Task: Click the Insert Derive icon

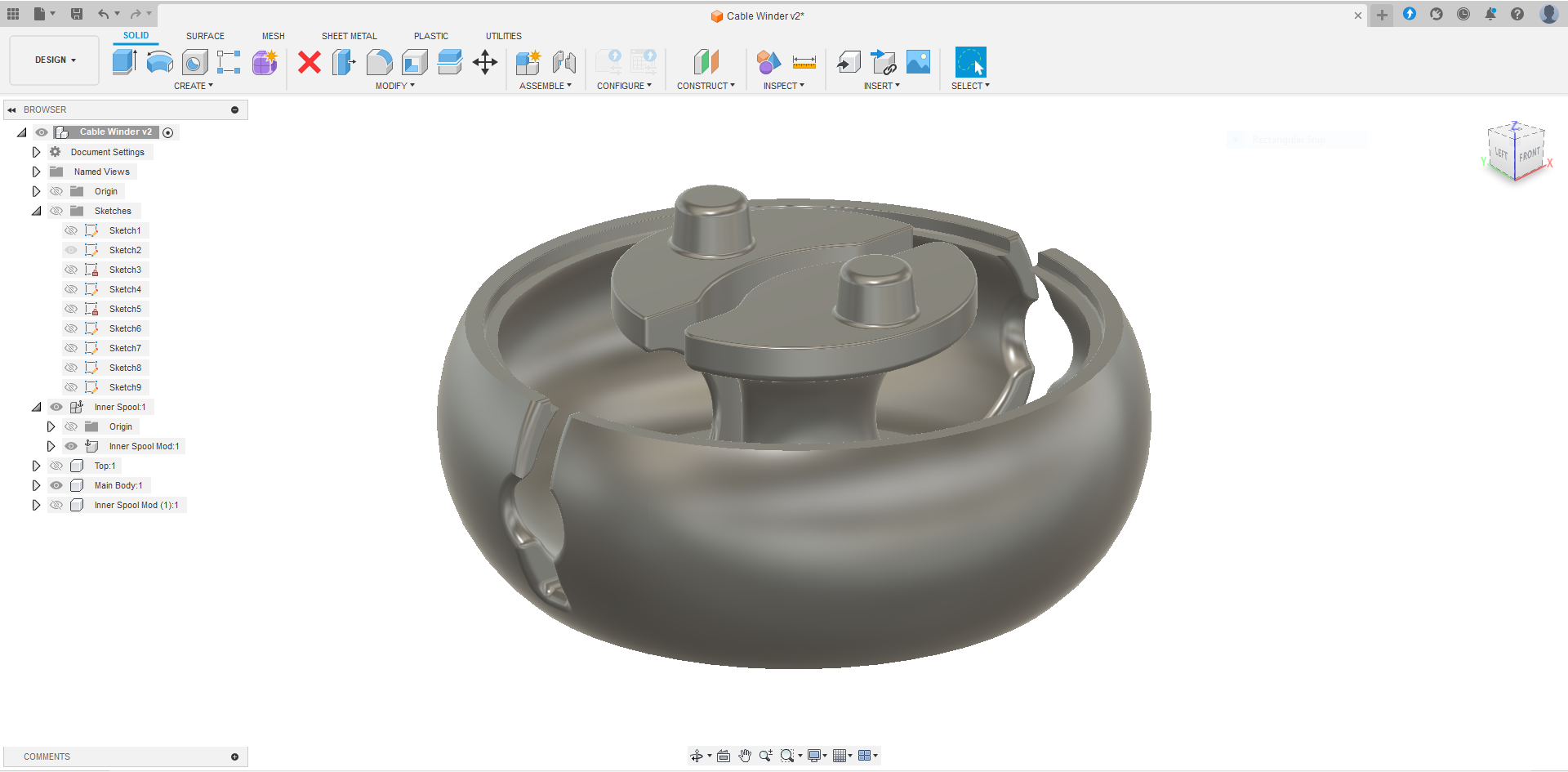Action: point(849,62)
